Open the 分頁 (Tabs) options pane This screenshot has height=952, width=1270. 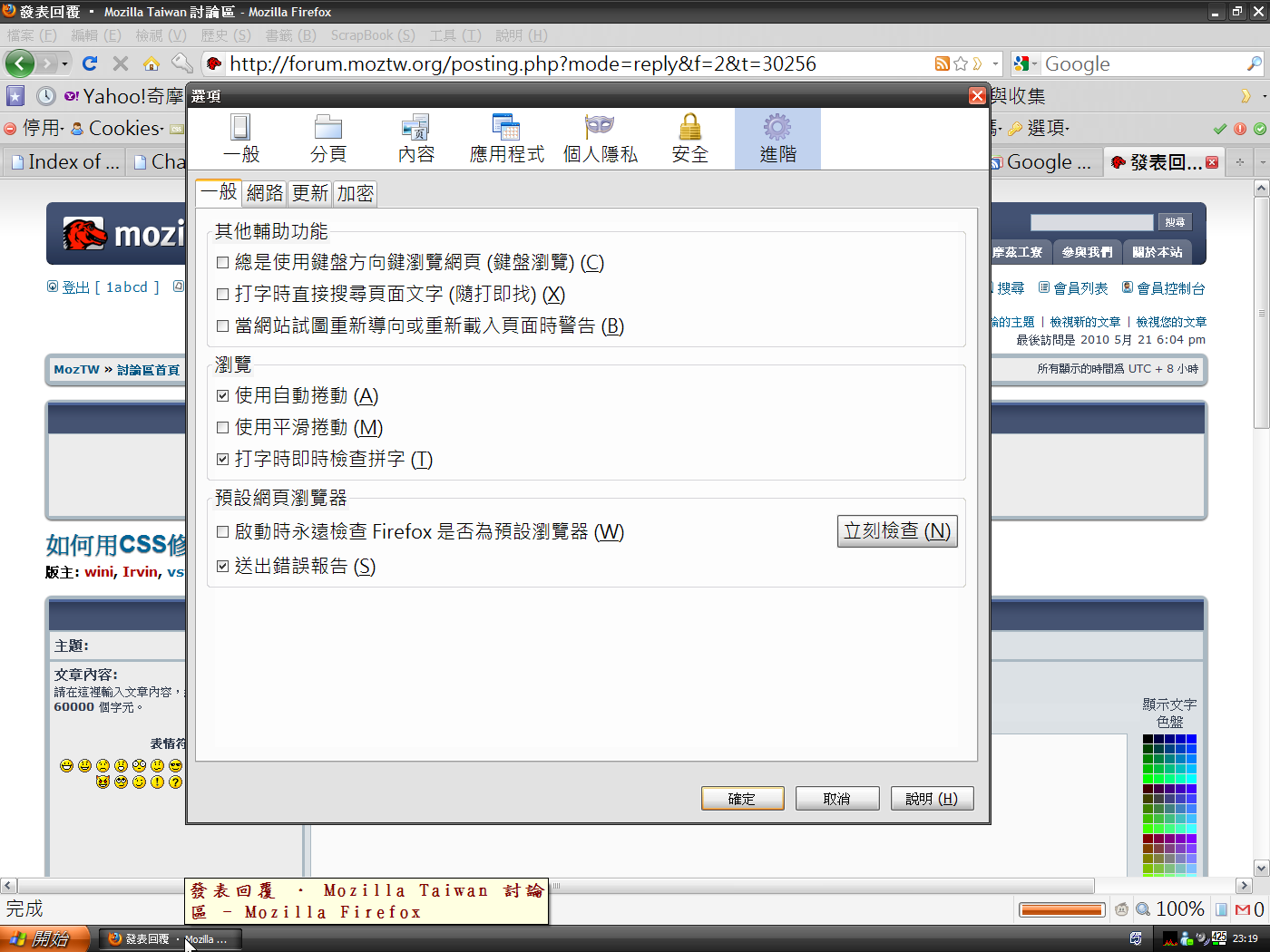[x=328, y=139]
